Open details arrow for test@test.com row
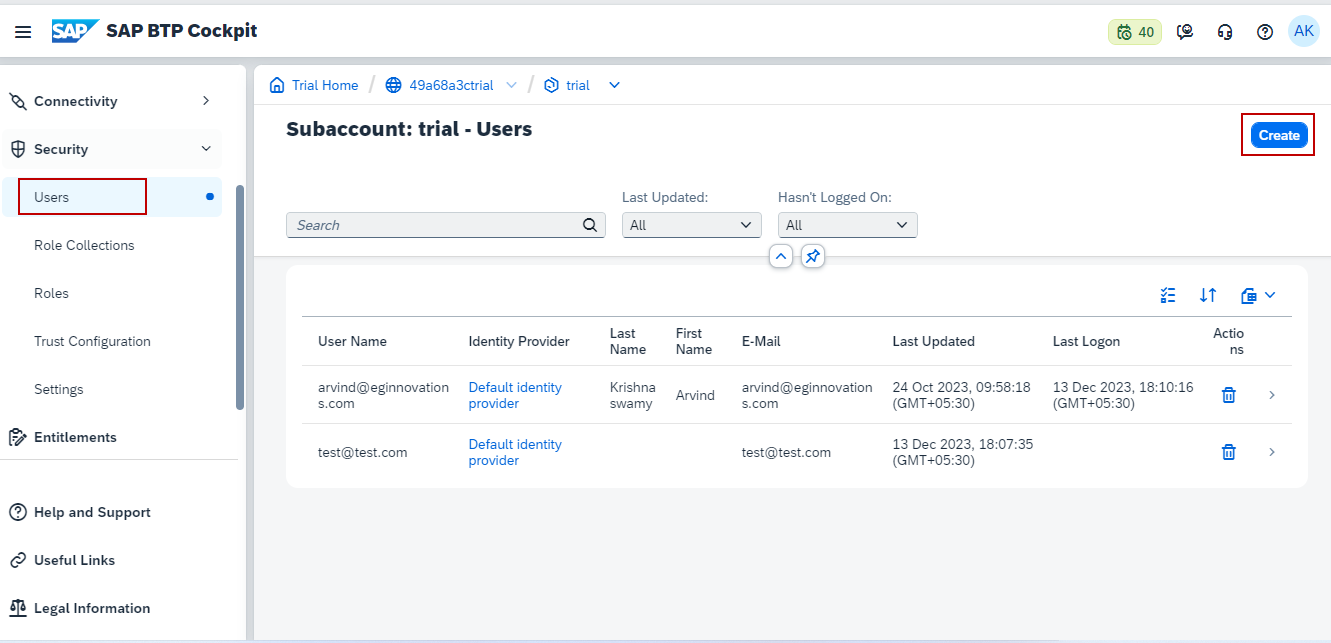Screen dimensions: 1331x643 1272,452
